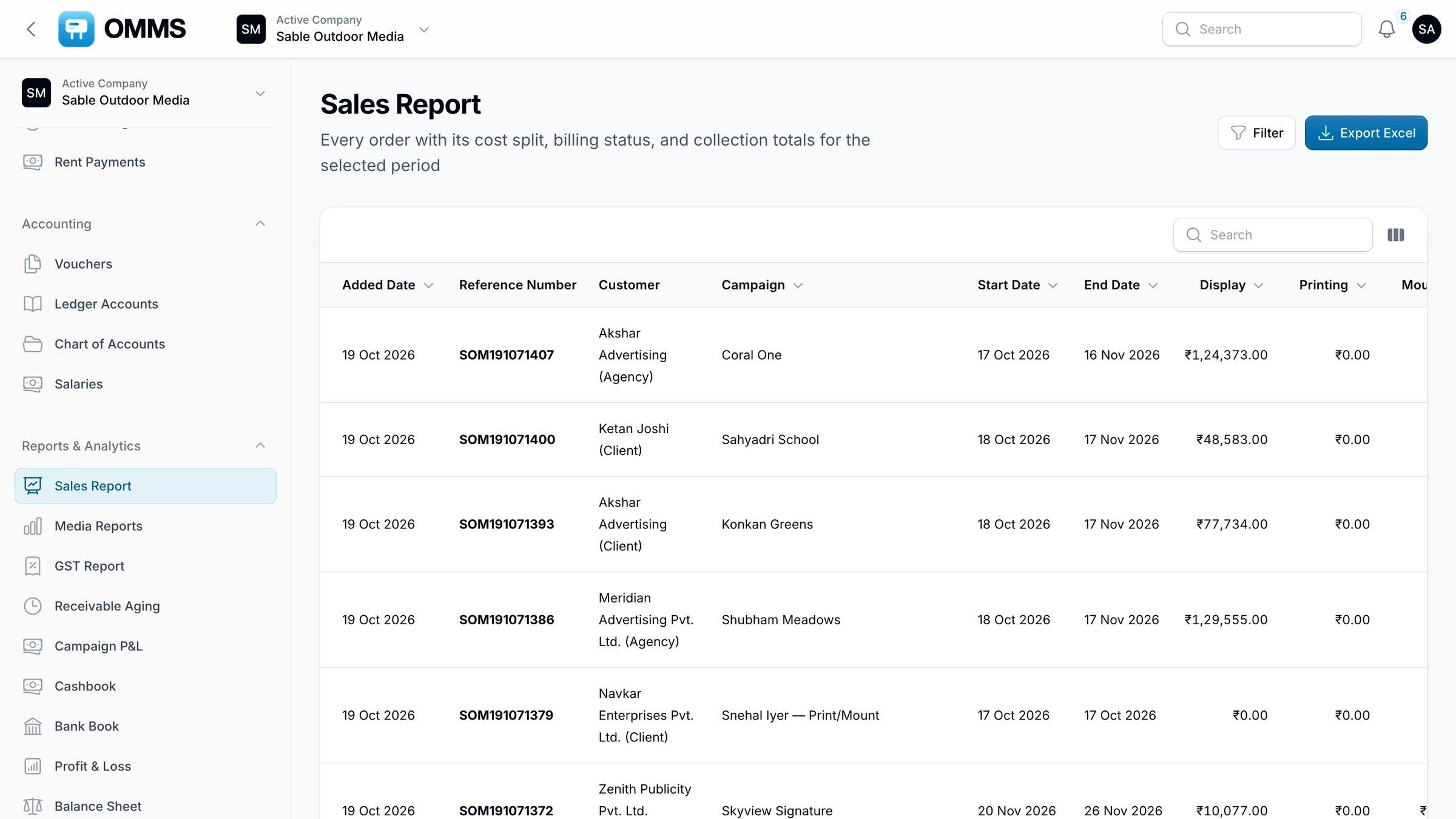Open the SA user avatar menu
Image resolution: width=1456 pixels, height=819 pixels.
[x=1426, y=29]
